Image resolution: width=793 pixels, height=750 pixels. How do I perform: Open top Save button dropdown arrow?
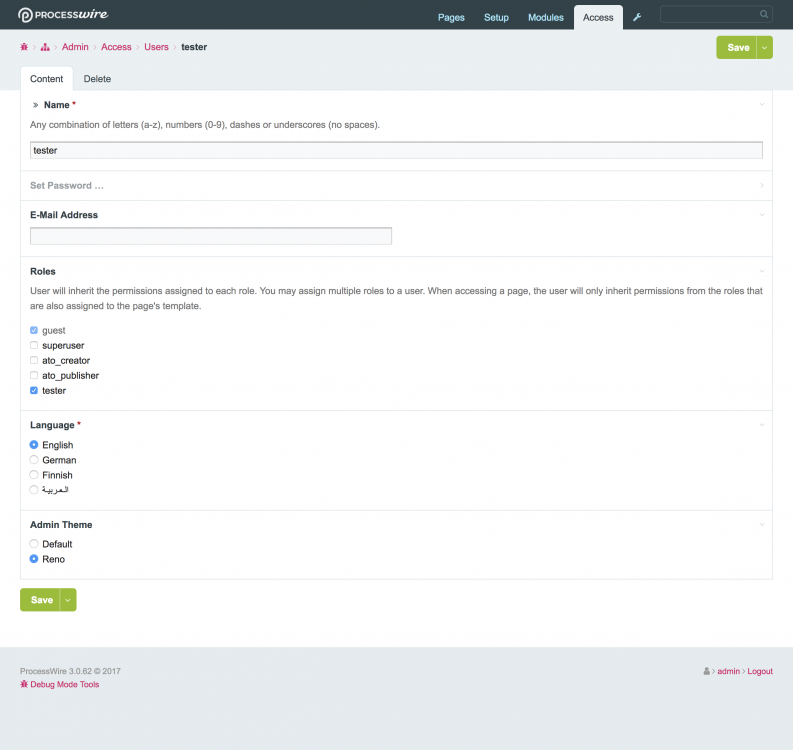click(765, 47)
